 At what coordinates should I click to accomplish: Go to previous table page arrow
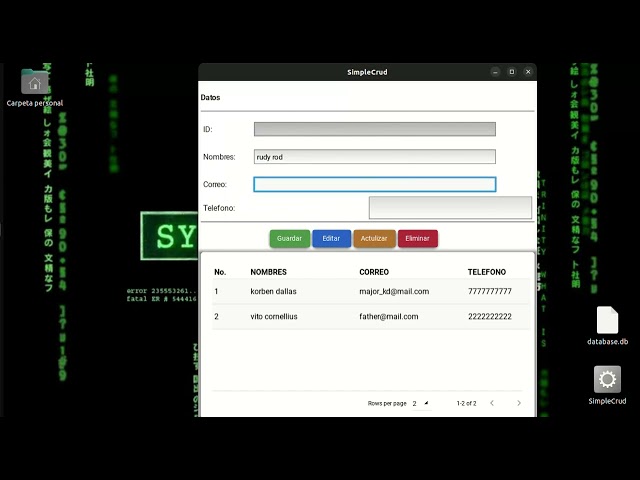click(492, 403)
